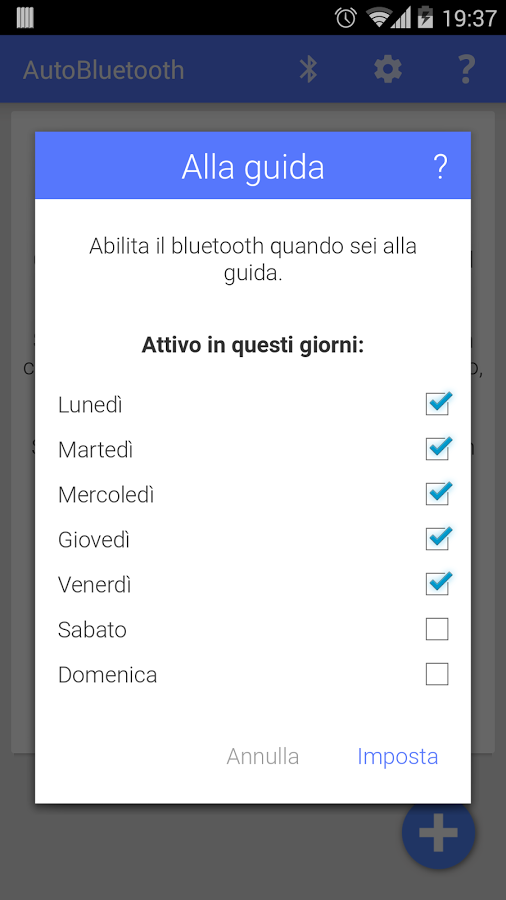The height and width of the screenshot is (900, 506).
Task: Uncheck the Mercoledì checkbox
Action: [x=437, y=494]
